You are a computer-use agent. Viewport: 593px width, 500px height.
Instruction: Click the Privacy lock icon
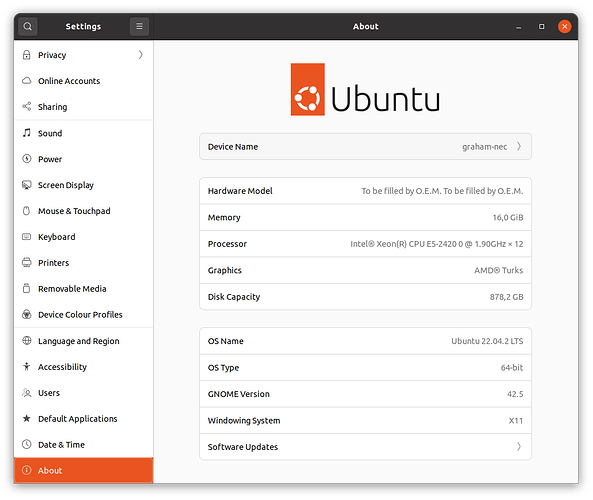pos(26,55)
